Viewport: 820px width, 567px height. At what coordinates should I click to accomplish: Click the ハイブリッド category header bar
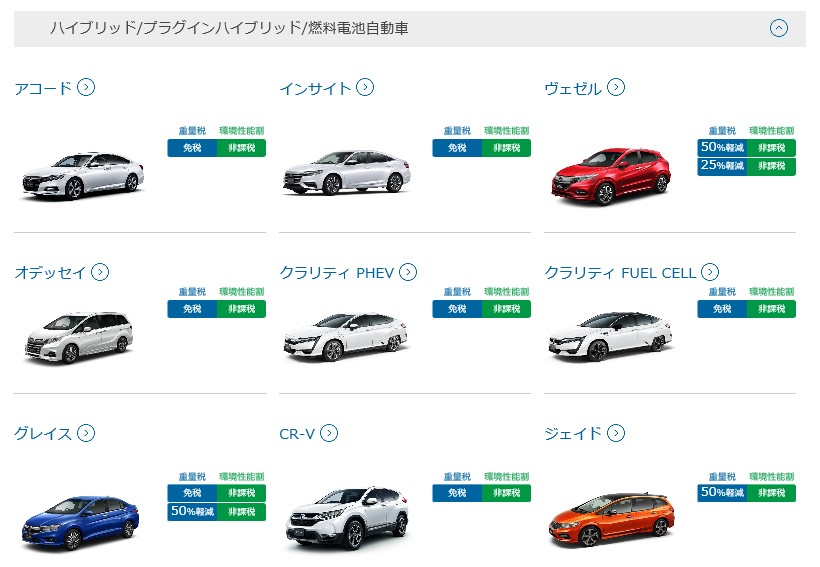pyautogui.click(x=409, y=29)
